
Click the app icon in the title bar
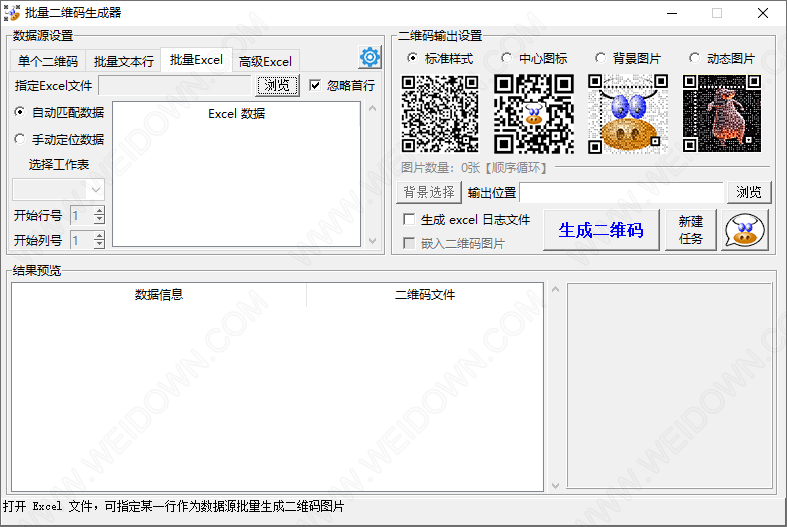coord(11,13)
